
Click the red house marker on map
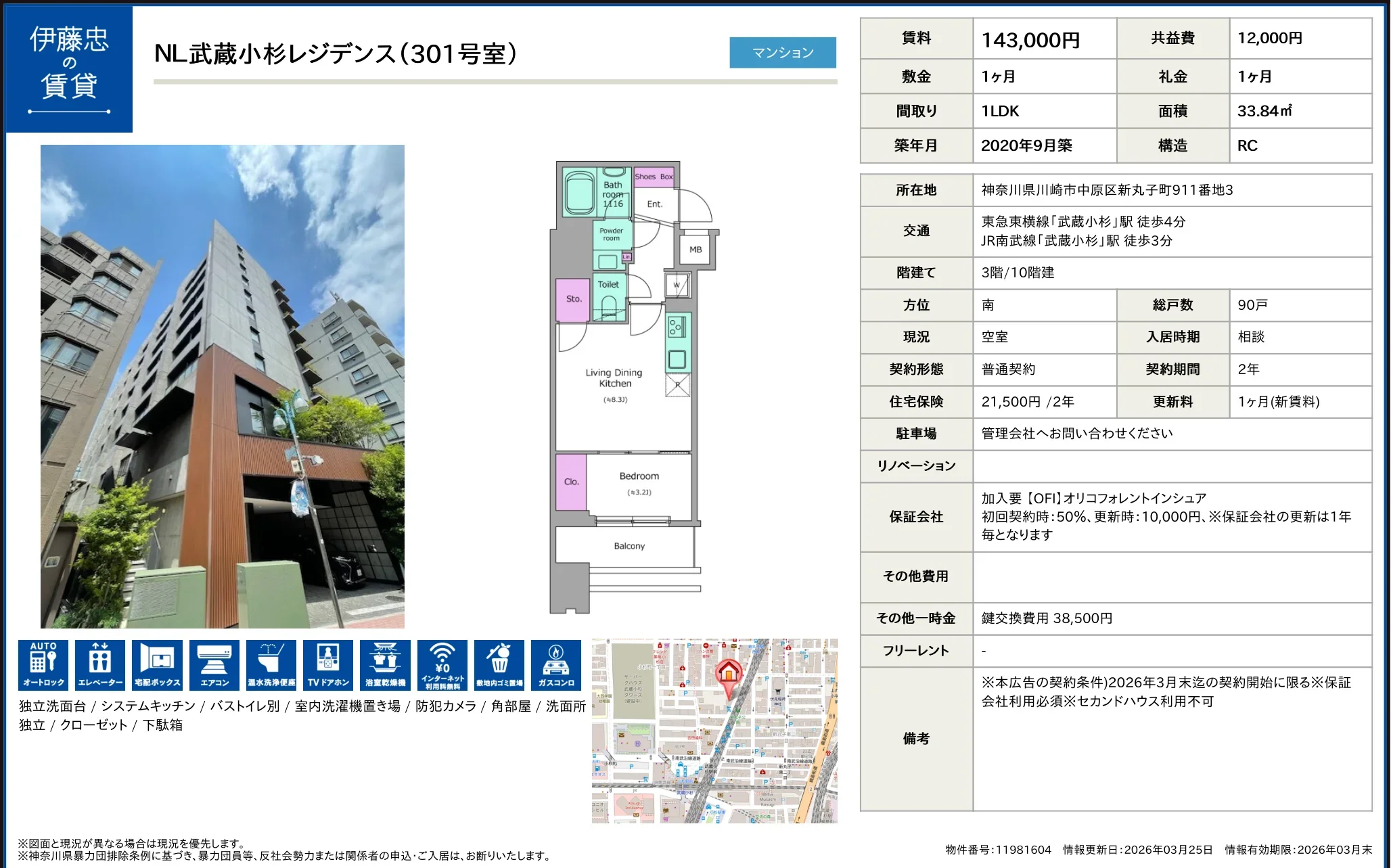[x=729, y=675]
